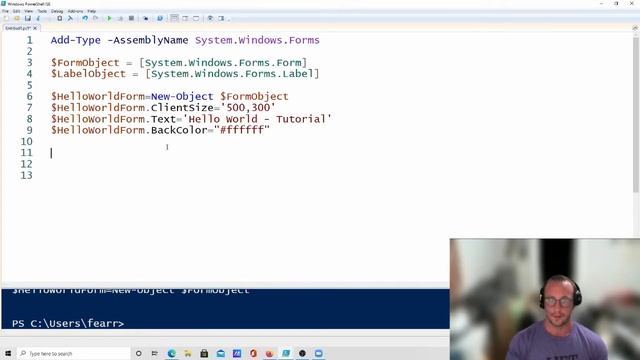This screenshot has width=640, height=360.
Task: Click the "#ffffff" value on line 9
Action: pyautogui.click(x=242, y=130)
